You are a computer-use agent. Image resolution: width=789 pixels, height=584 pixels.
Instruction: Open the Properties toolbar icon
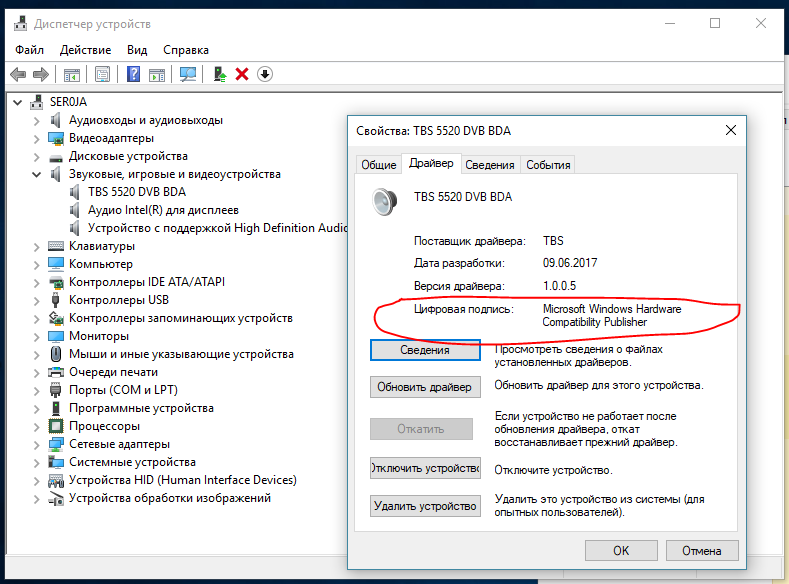pos(102,75)
